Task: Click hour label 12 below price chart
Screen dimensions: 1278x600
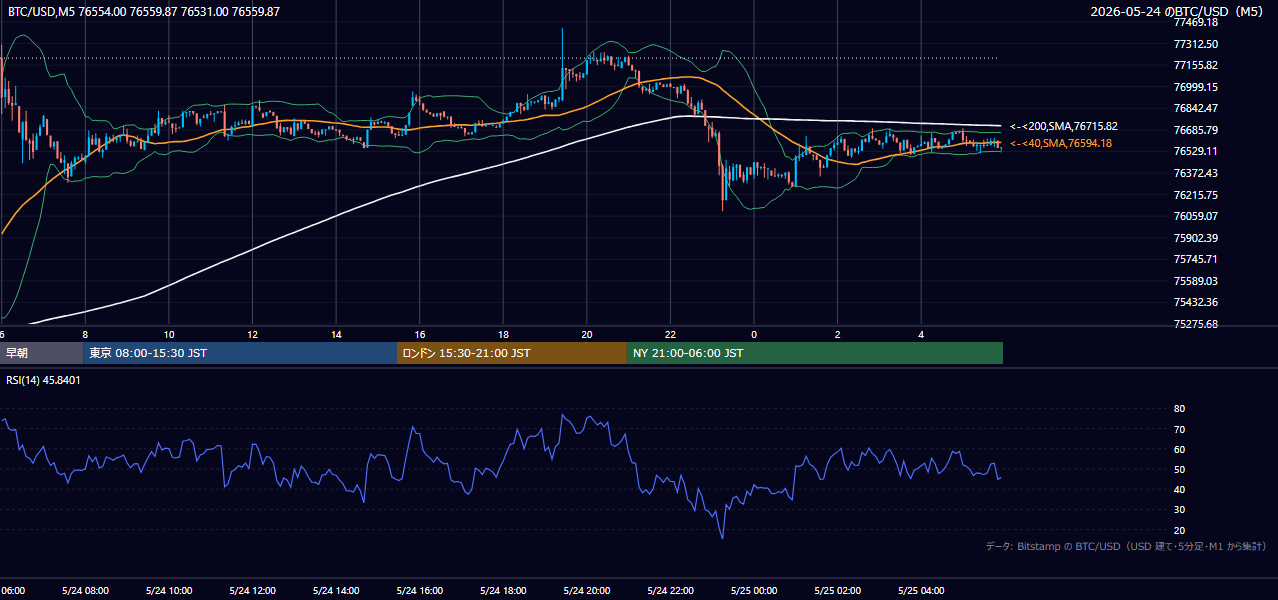Action: pos(252,334)
